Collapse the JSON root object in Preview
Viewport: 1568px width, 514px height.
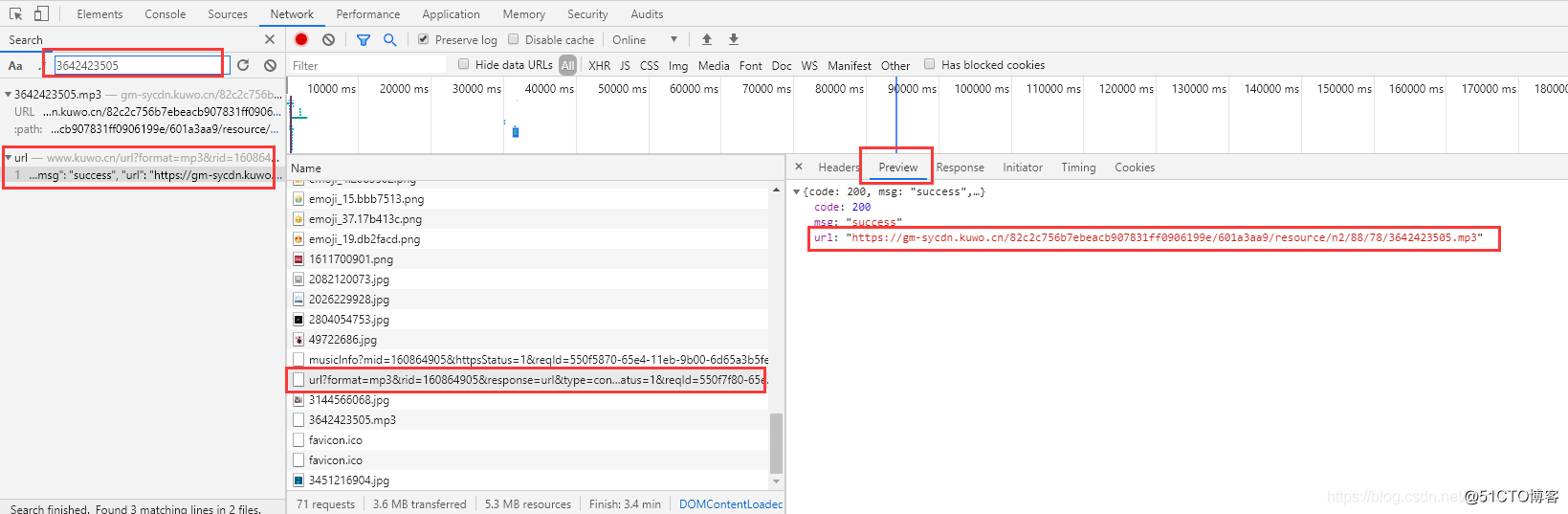(796, 191)
